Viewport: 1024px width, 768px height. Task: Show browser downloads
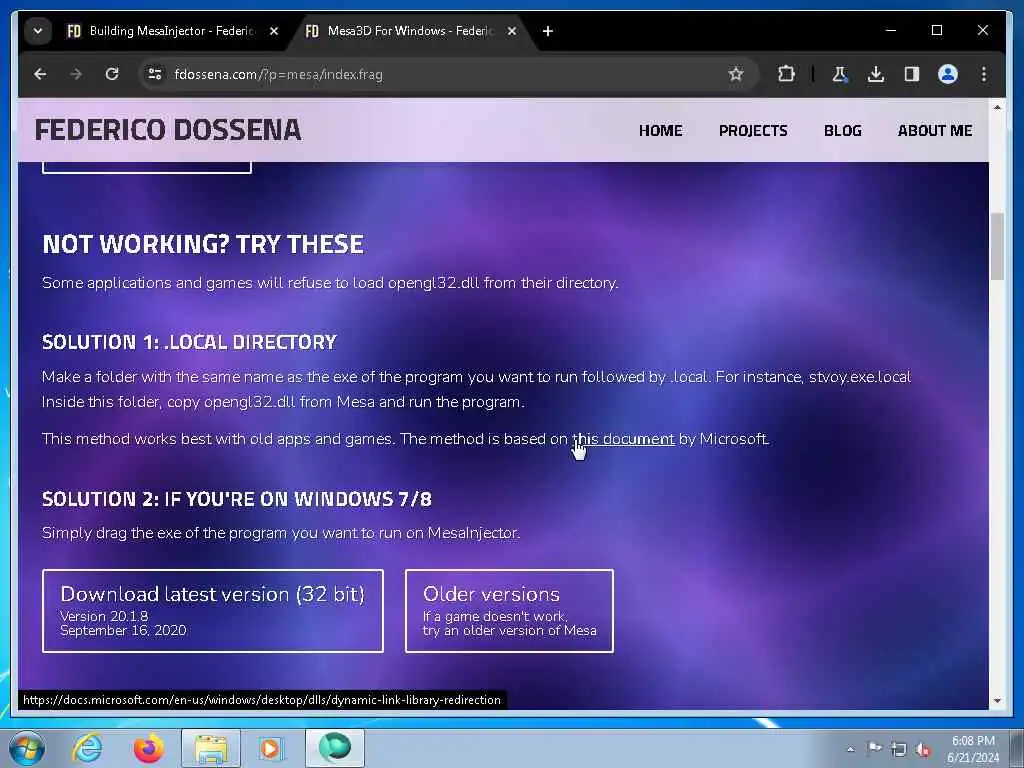pos(876,74)
